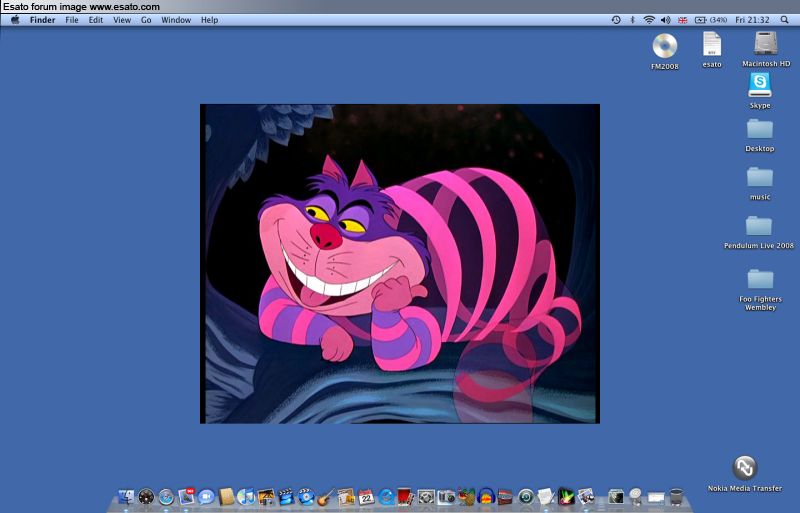Click the Fri 21:32 clock
The image size is (800, 513).
click(x=752, y=20)
